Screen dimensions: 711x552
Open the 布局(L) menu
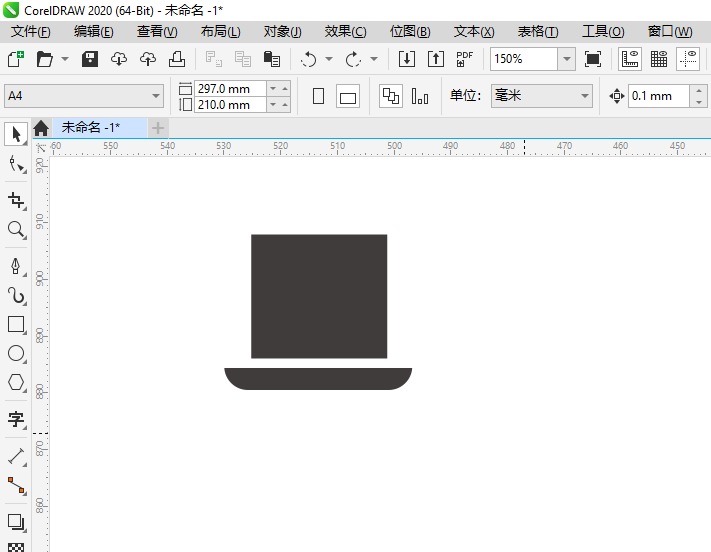(221, 32)
